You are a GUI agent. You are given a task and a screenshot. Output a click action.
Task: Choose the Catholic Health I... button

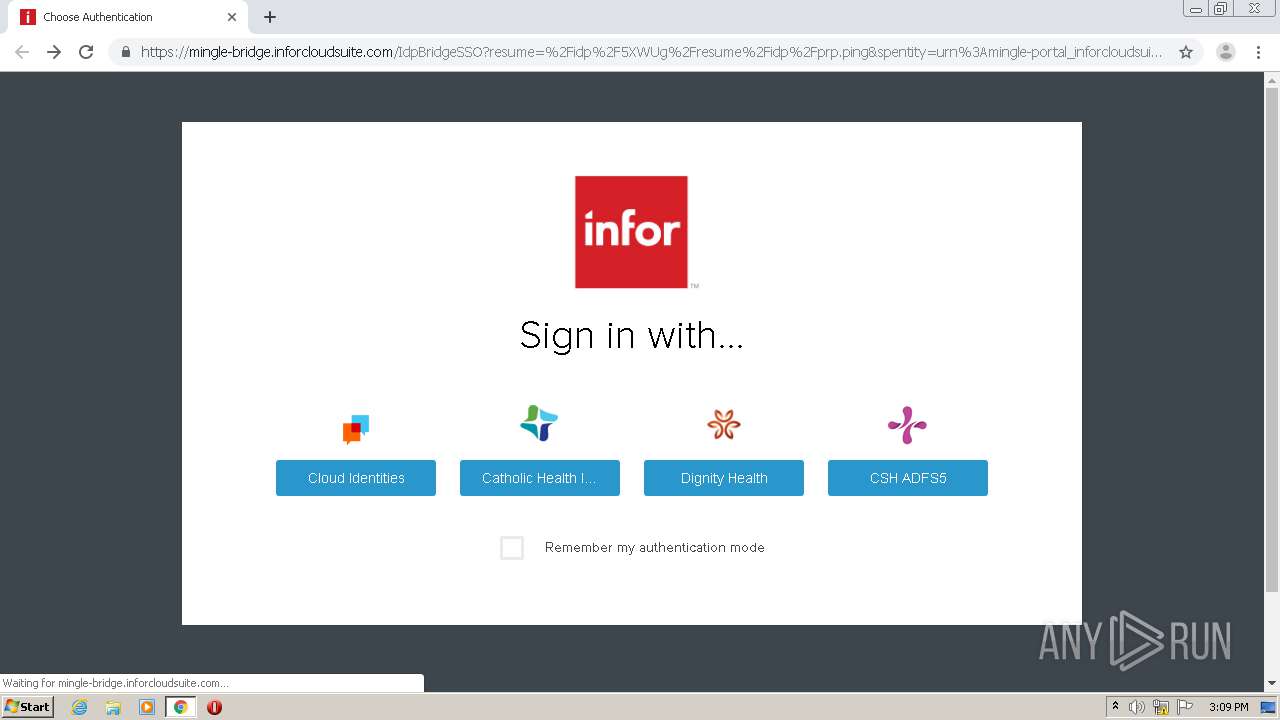[x=540, y=478]
